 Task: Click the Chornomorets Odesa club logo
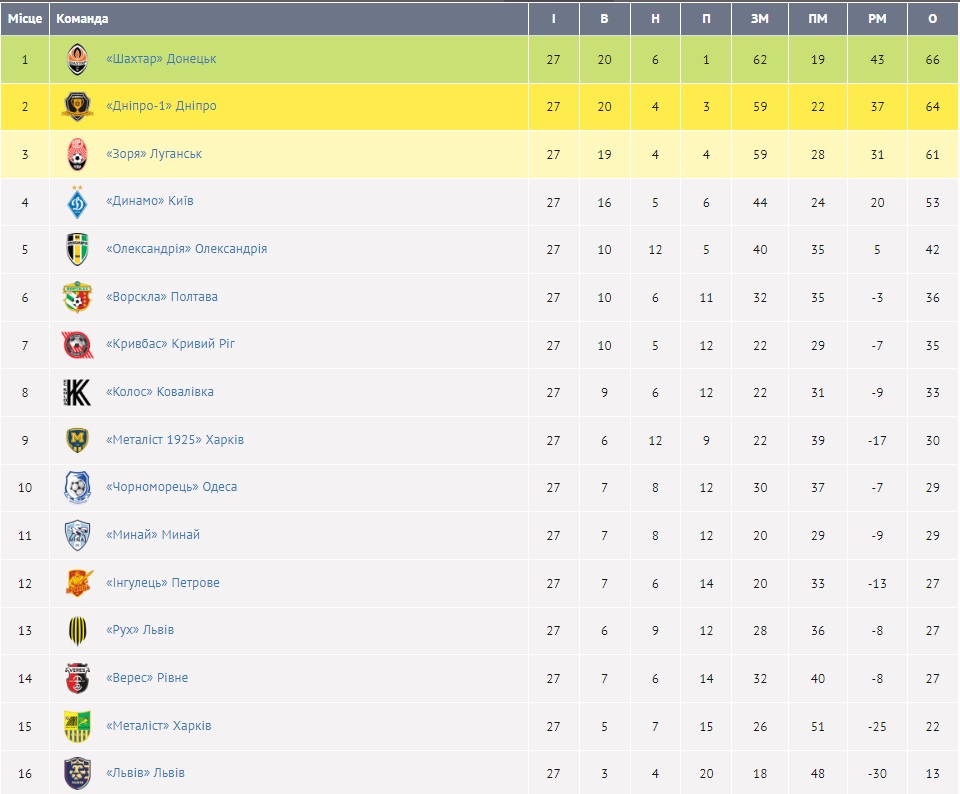(77, 488)
